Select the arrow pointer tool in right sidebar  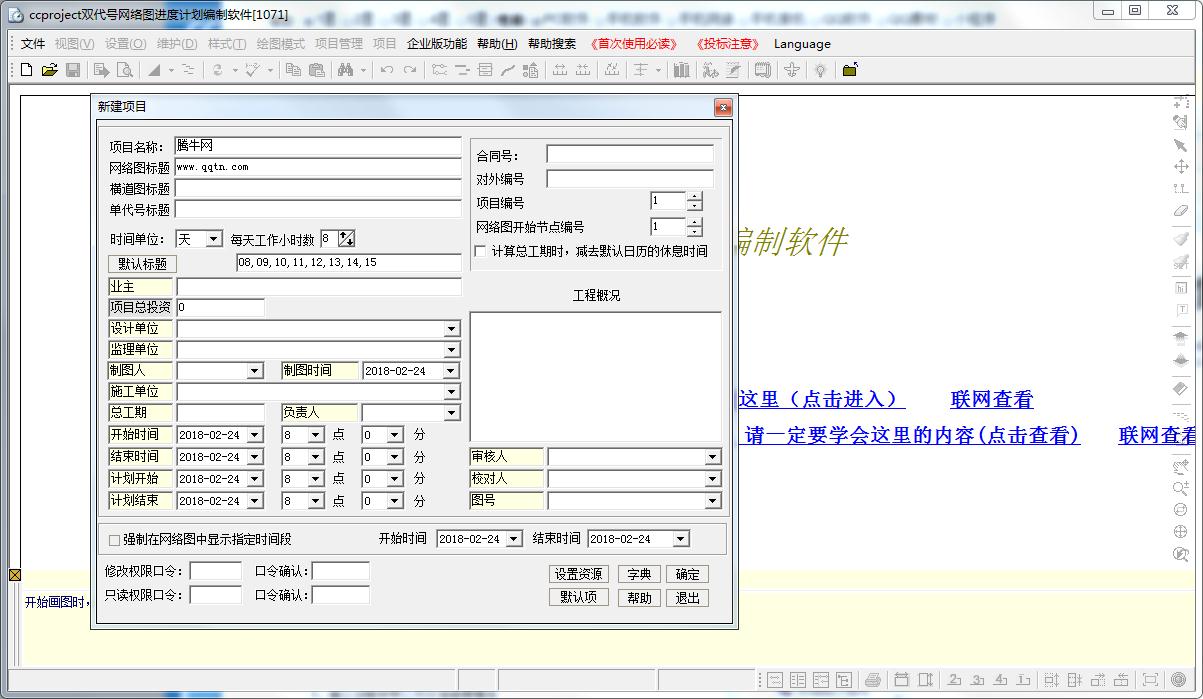pyautogui.click(x=1181, y=145)
